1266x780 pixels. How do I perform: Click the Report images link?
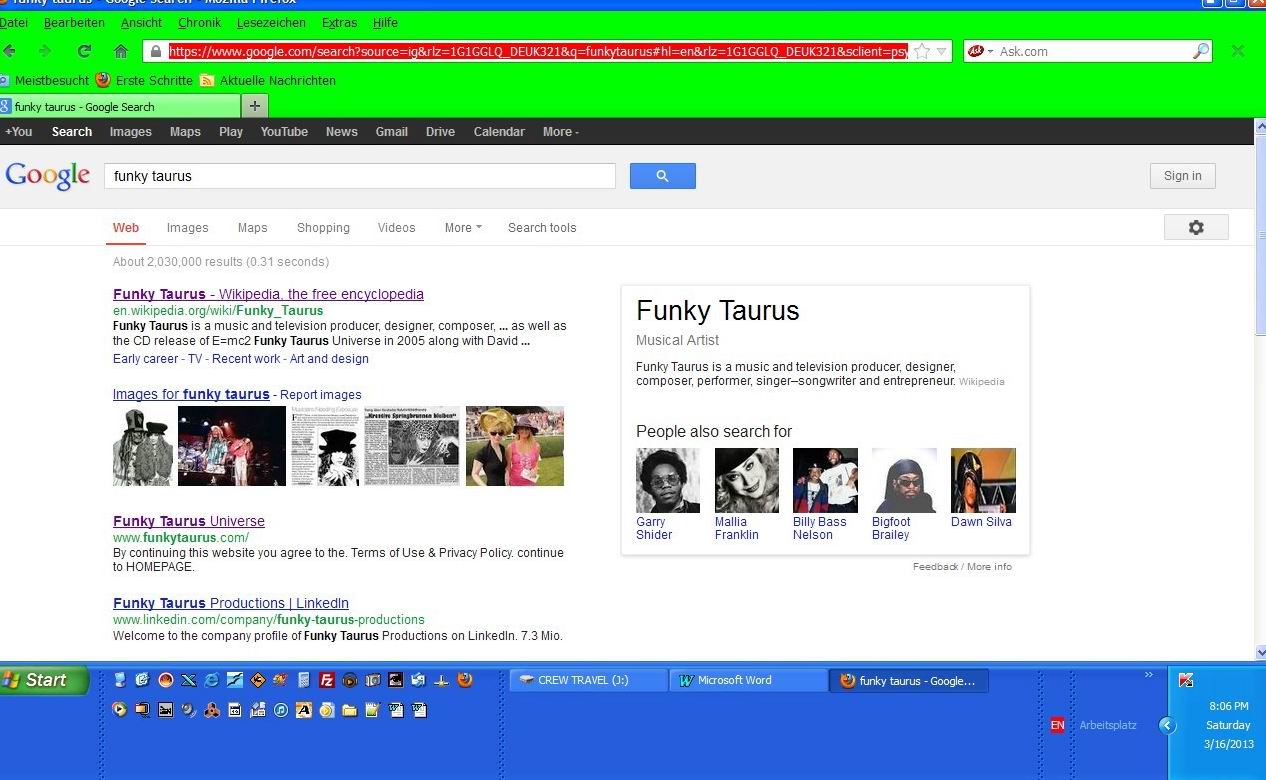321,395
